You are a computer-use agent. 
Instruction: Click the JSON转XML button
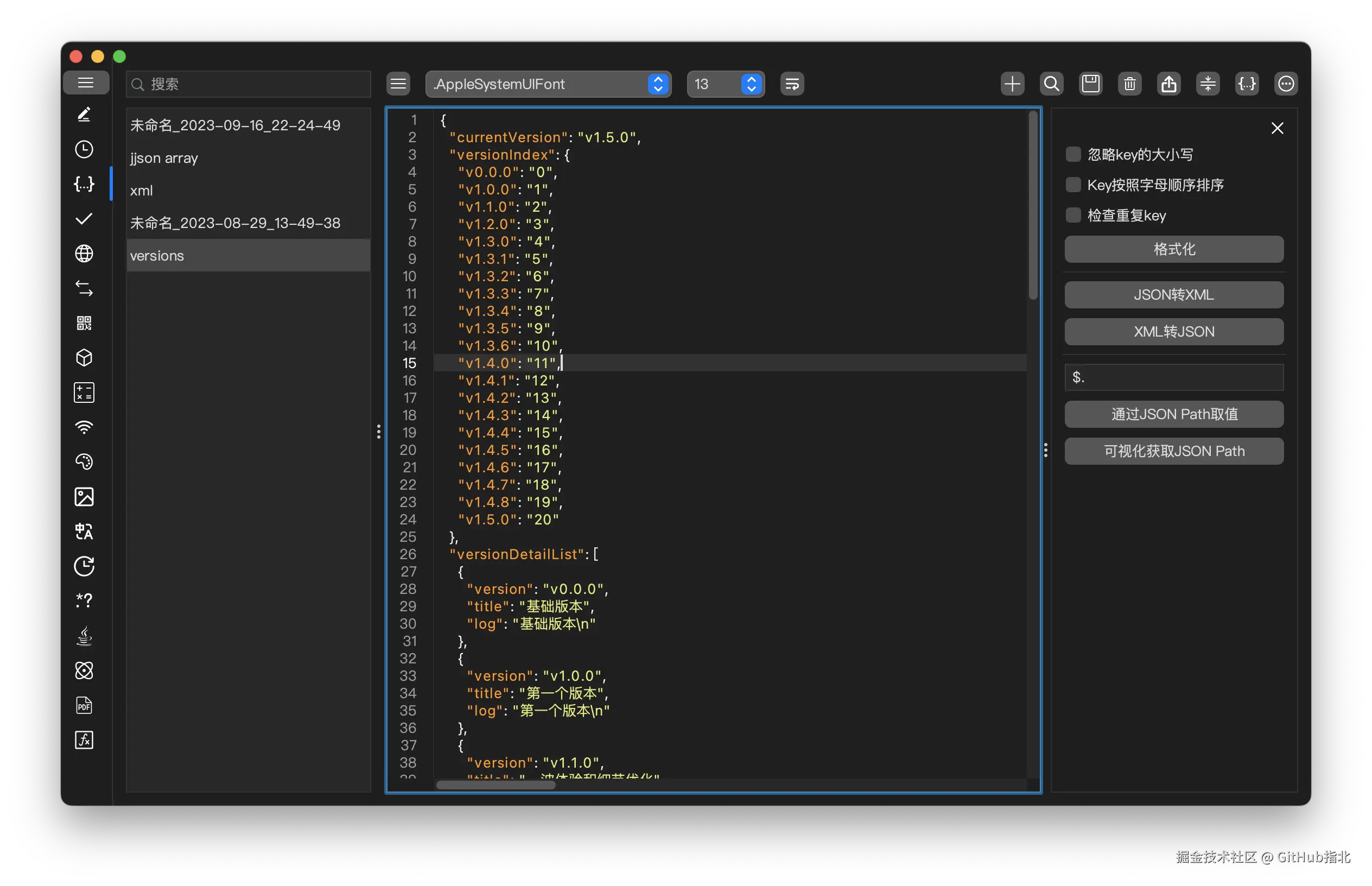pyautogui.click(x=1173, y=295)
